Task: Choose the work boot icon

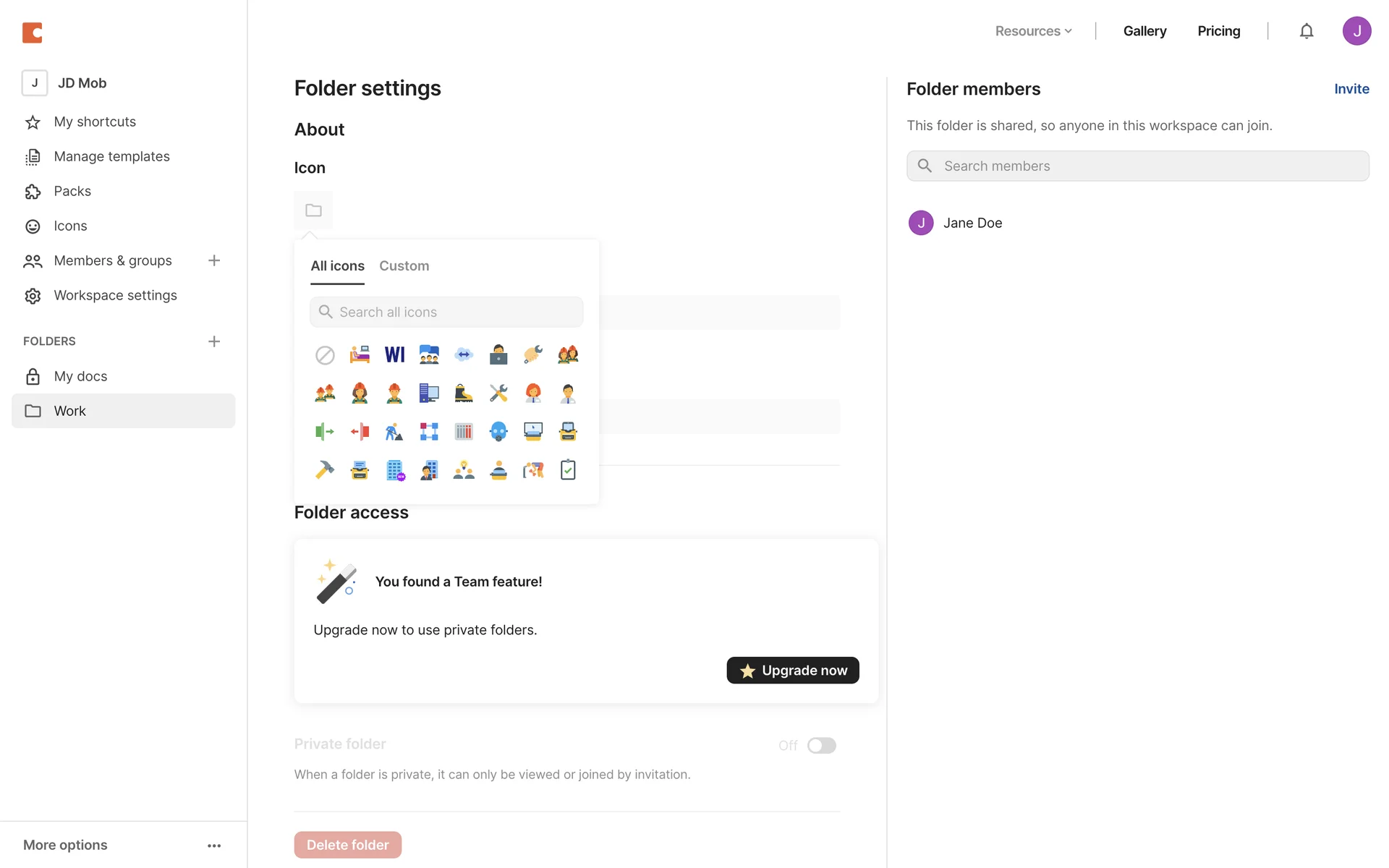Action: tap(464, 393)
